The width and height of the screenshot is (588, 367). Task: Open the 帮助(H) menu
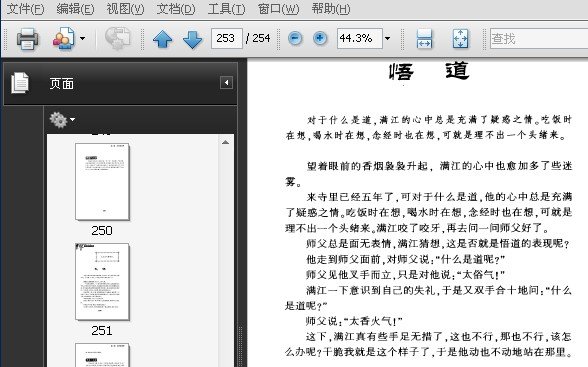coord(331,9)
